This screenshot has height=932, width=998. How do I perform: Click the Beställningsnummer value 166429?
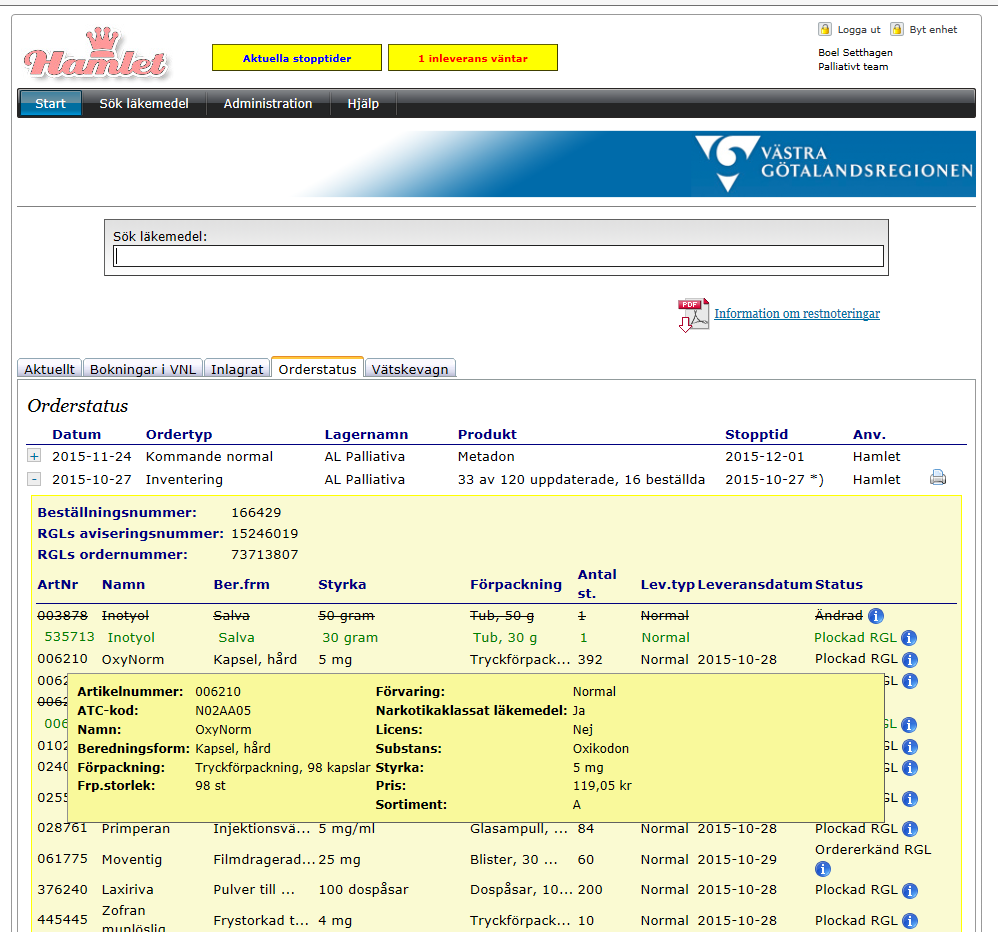click(256, 512)
